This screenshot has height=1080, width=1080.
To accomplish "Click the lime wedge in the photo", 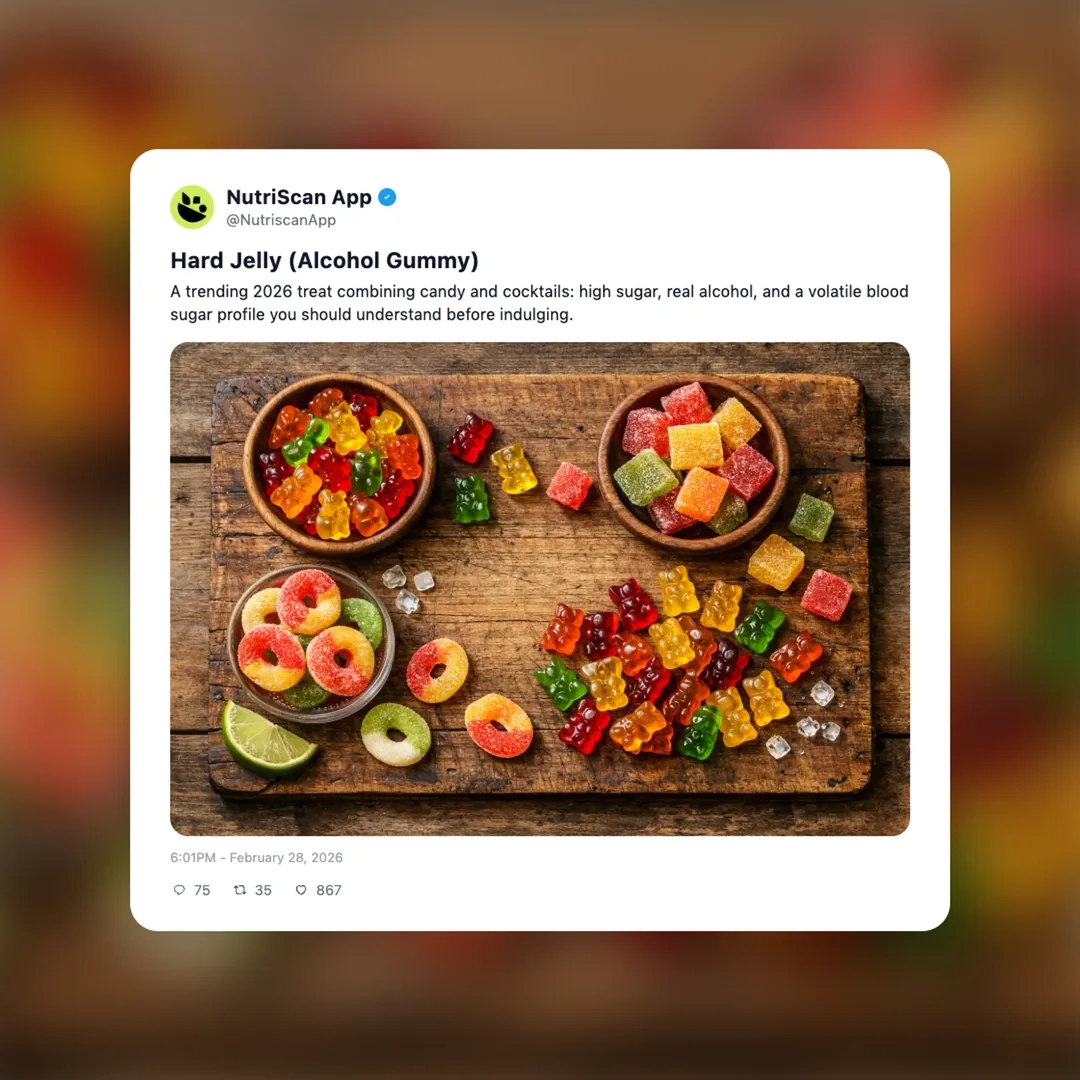I will (268, 738).
